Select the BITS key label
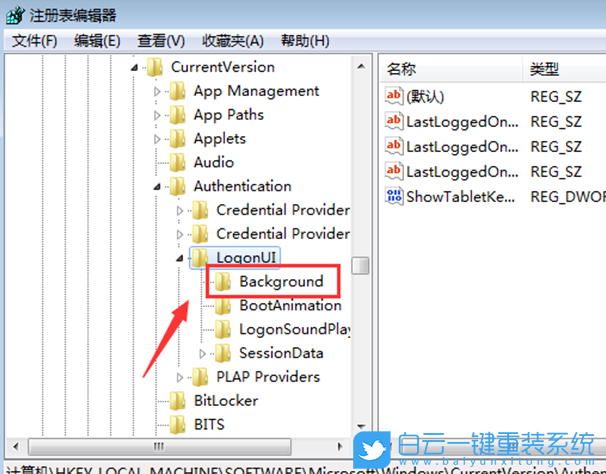Image resolution: width=606 pixels, height=474 pixels. coord(209,425)
